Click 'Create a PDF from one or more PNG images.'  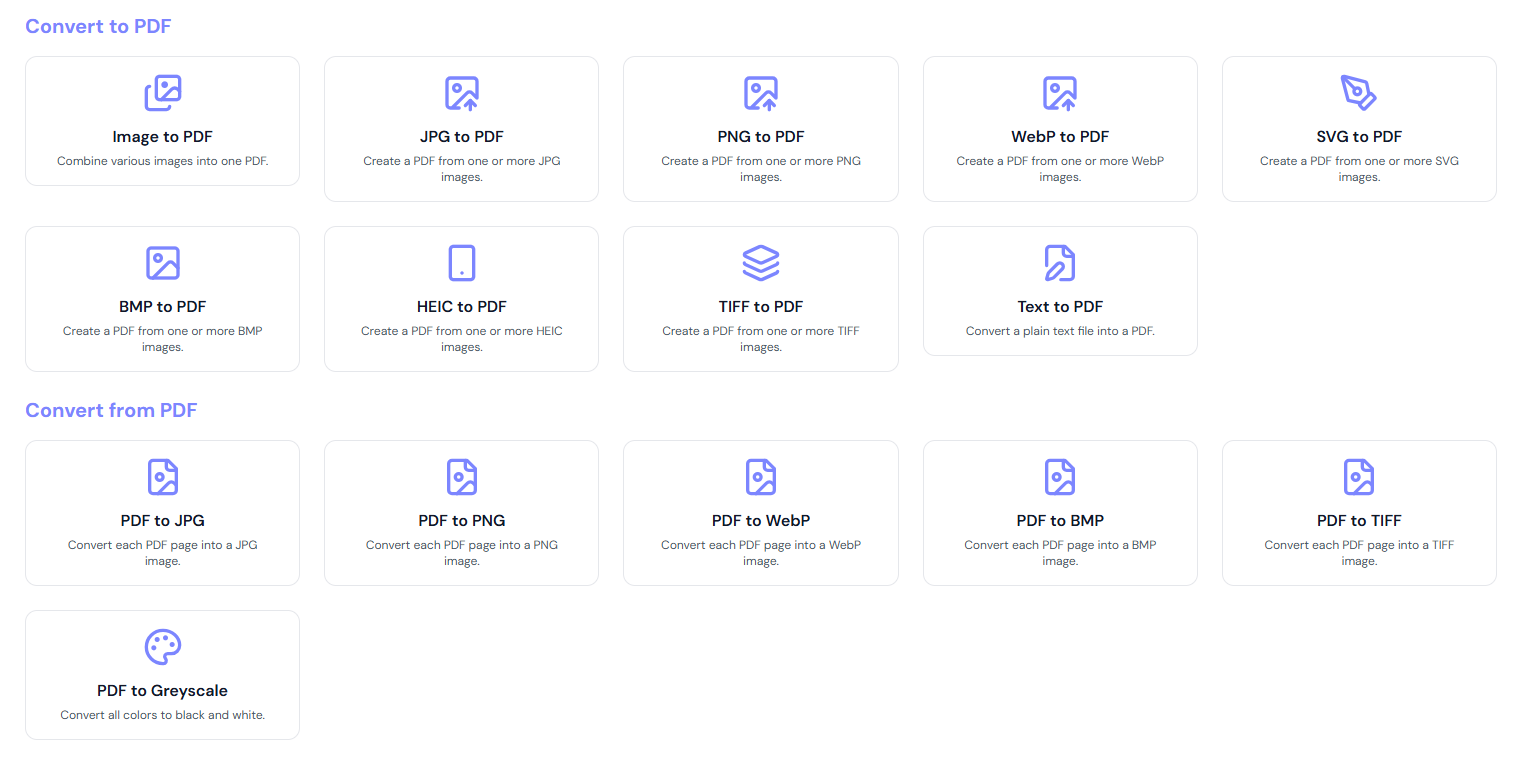pyautogui.click(x=760, y=169)
